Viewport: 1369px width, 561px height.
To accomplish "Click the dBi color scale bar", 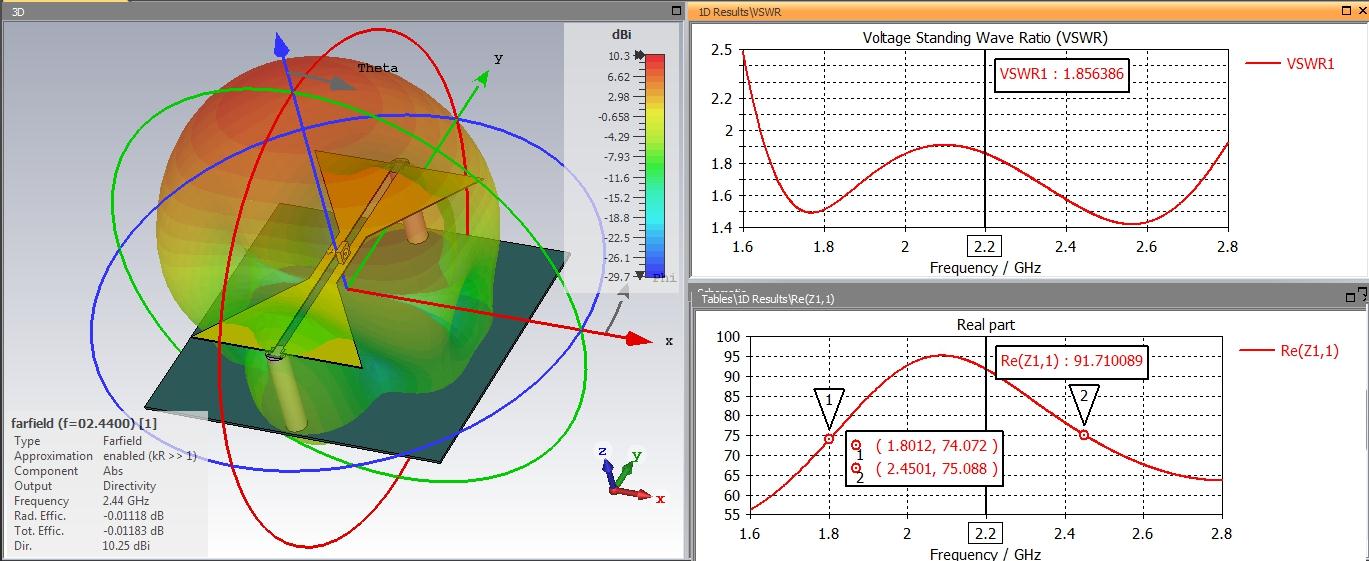I will click(x=655, y=166).
